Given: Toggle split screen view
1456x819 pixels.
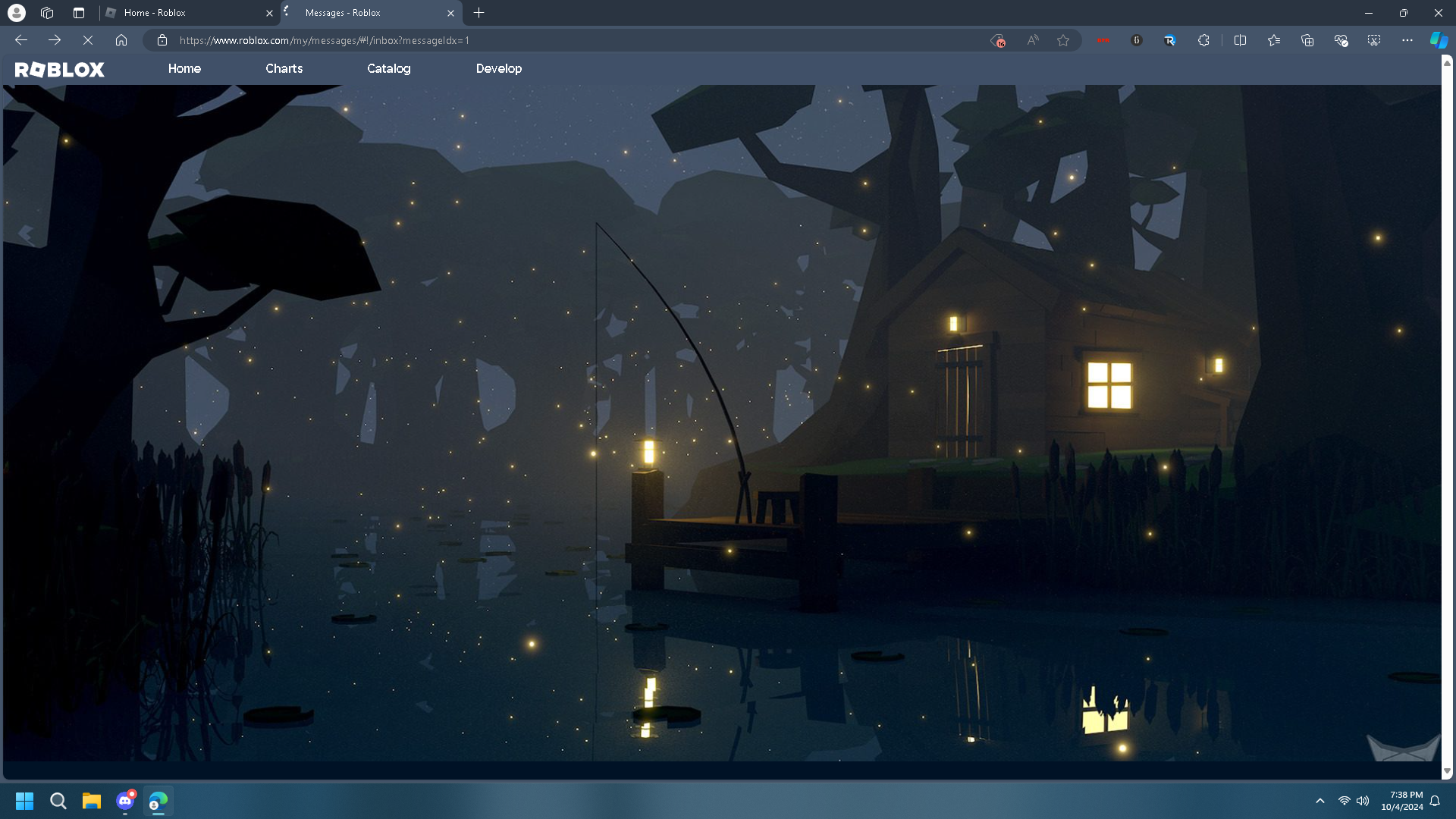Looking at the screenshot, I should pyautogui.click(x=1241, y=40).
